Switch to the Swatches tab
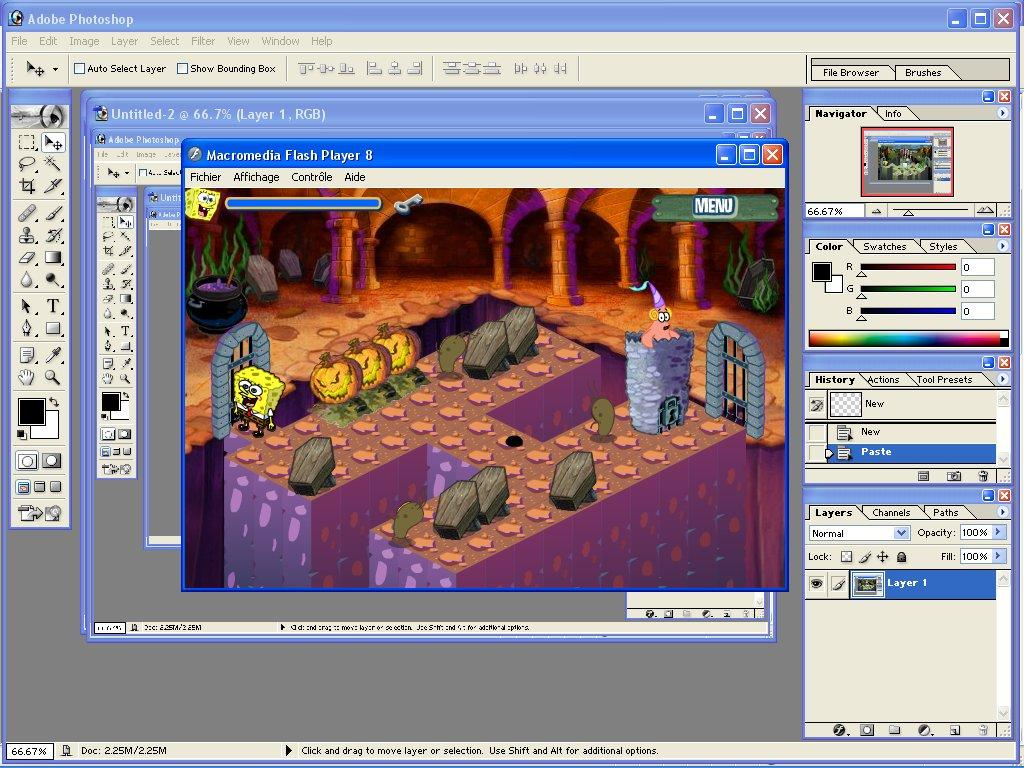This screenshot has height=768, width=1024. [884, 246]
